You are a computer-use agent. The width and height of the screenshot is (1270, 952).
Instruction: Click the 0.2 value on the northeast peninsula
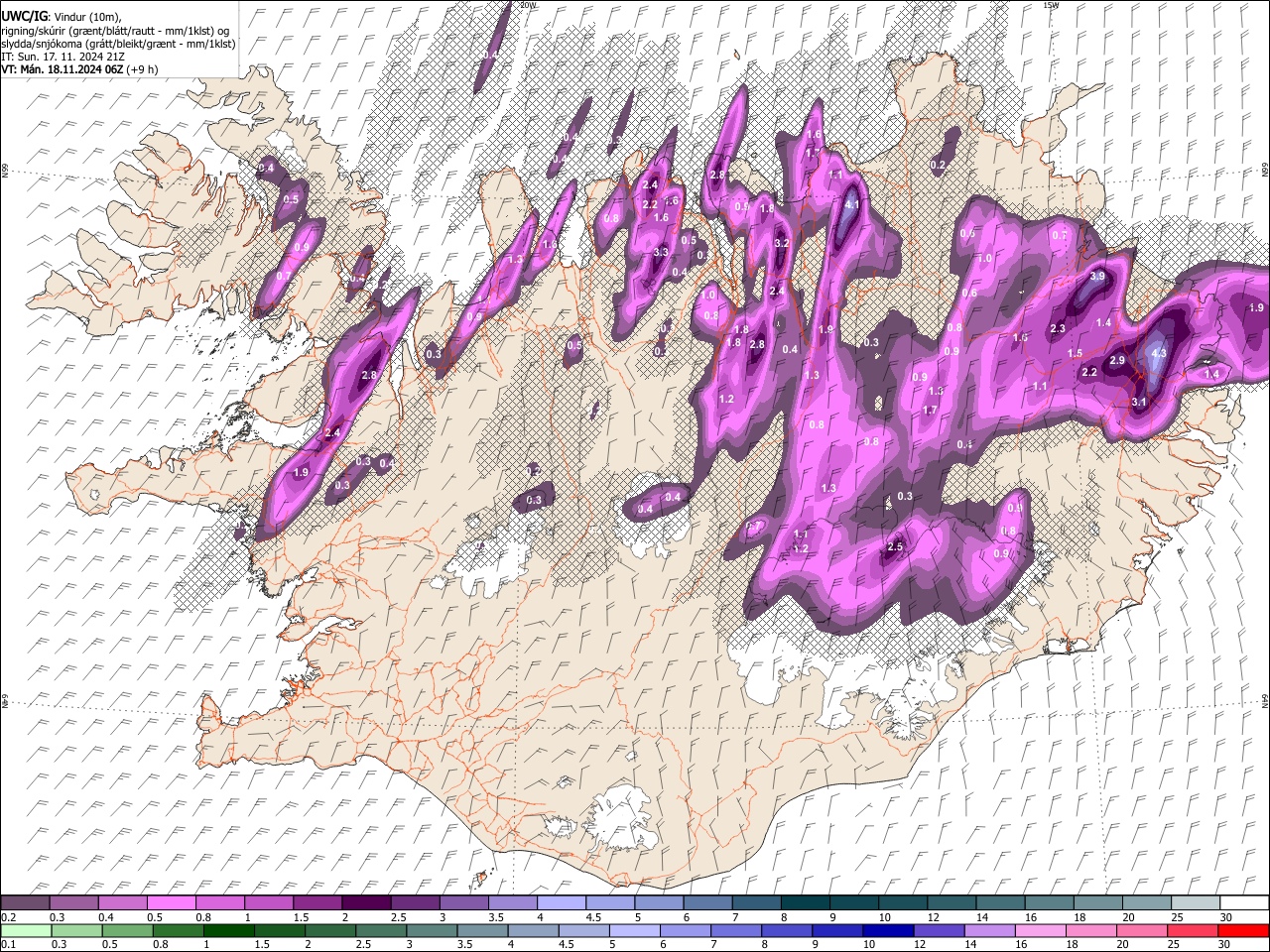click(939, 165)
